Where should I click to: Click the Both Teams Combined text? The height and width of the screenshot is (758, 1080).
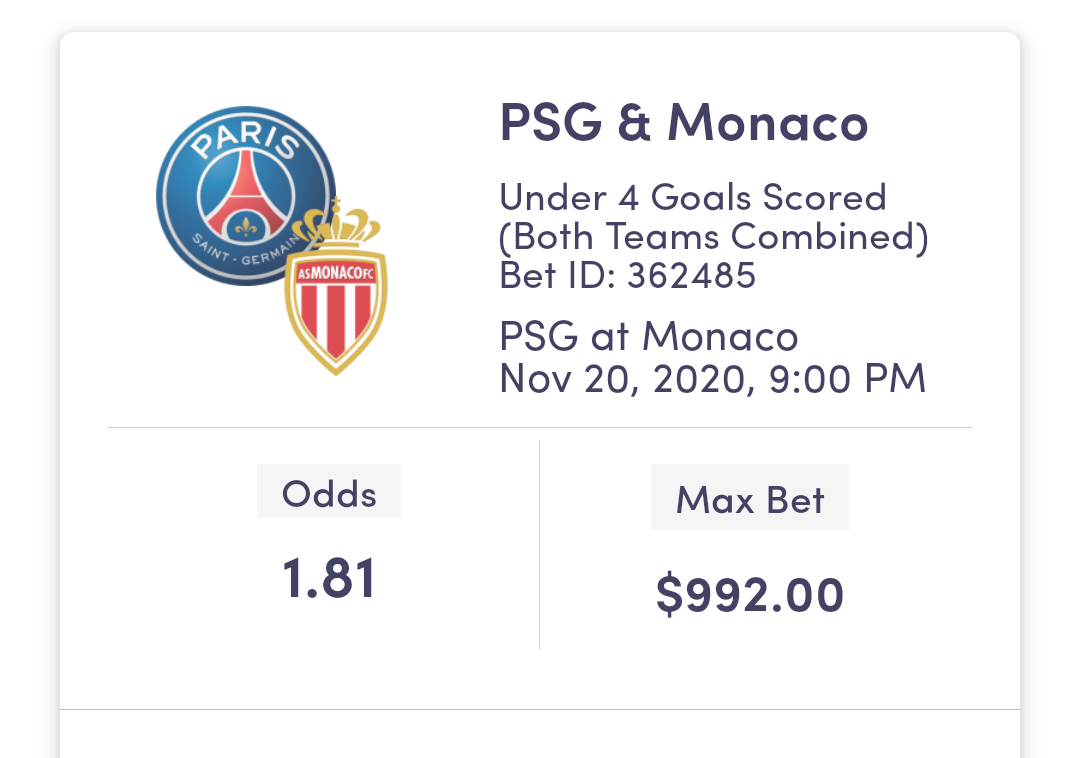coord(714,236)
